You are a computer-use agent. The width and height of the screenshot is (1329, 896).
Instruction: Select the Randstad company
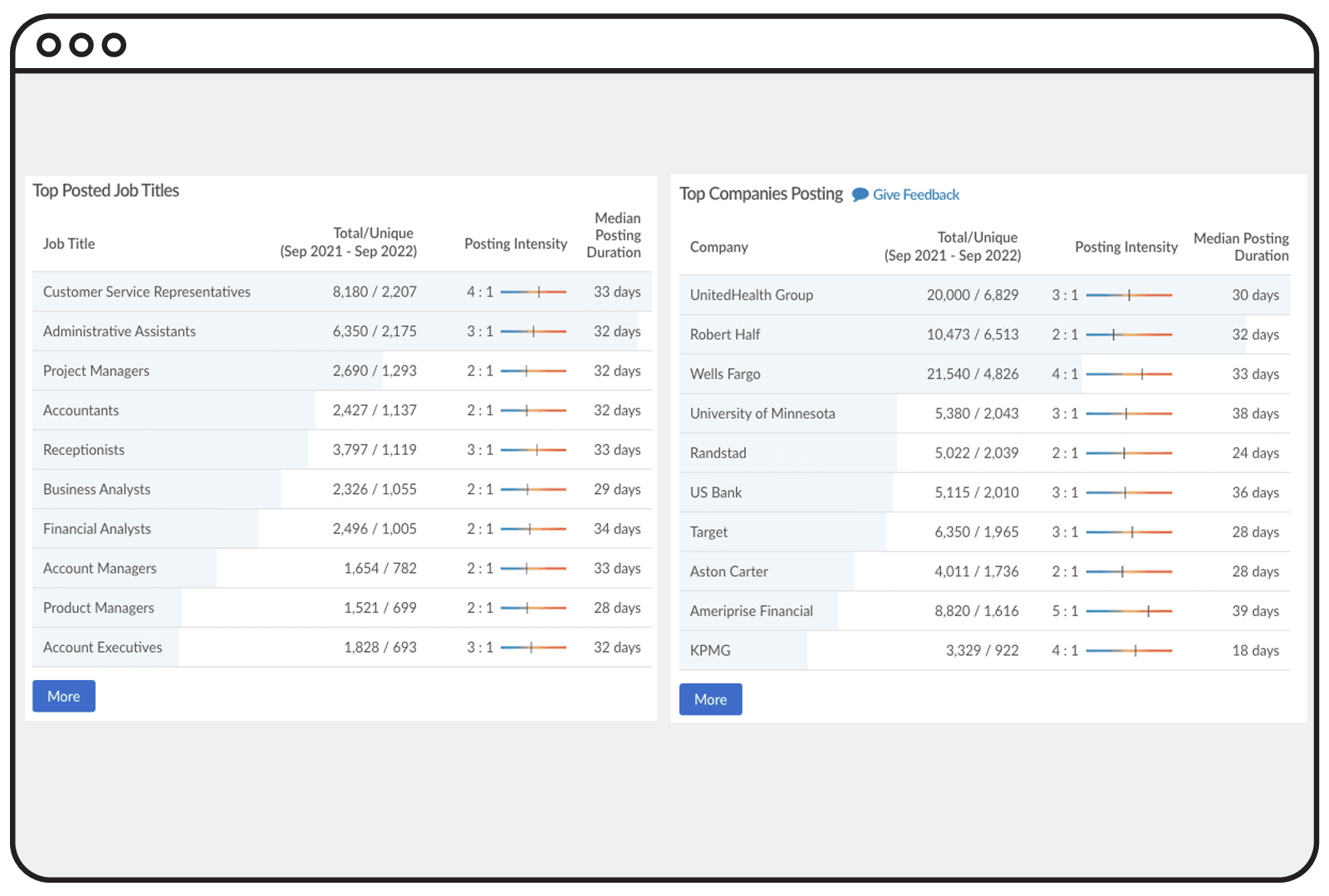click(x=718, y=453)
